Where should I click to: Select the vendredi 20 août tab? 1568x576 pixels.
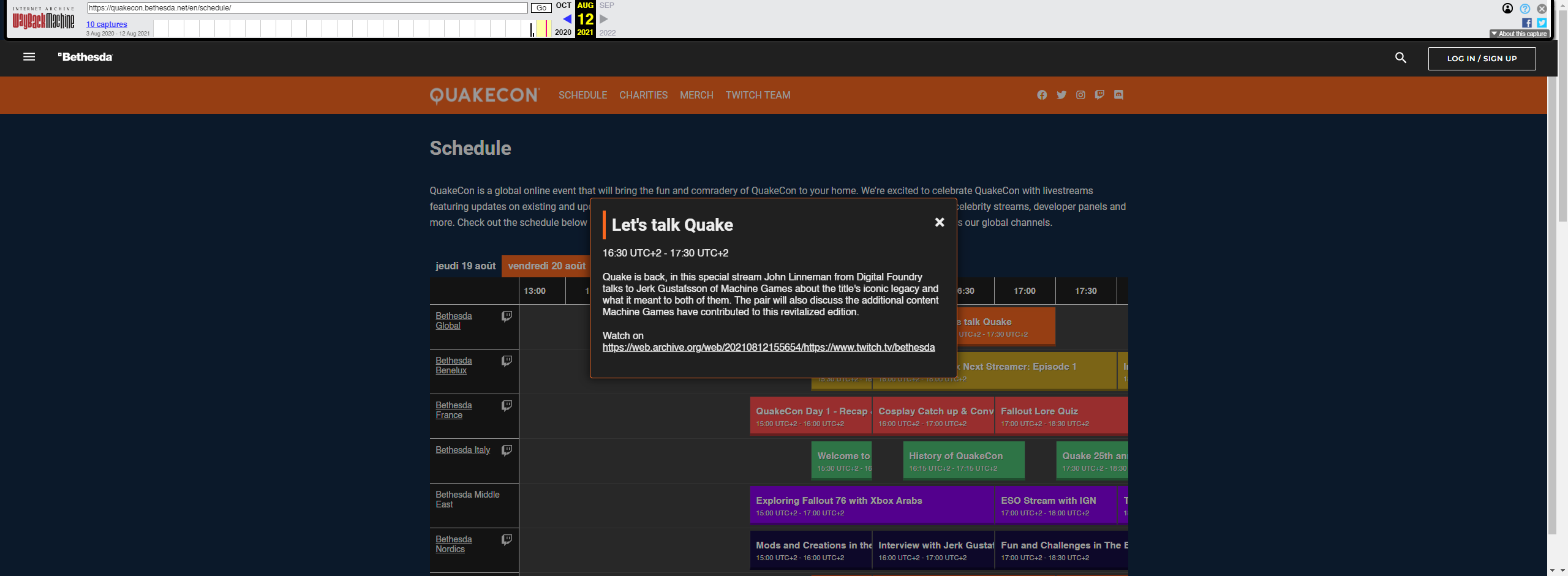tap(546, 266)
